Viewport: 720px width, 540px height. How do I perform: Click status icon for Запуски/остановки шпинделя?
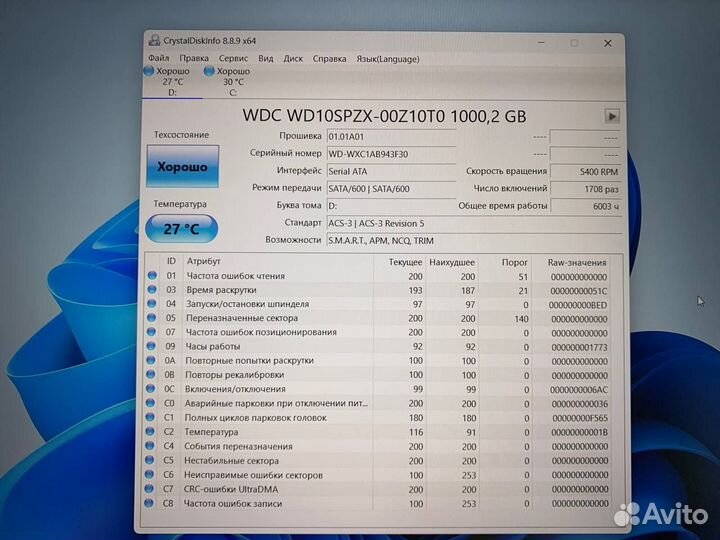(152, 304)
